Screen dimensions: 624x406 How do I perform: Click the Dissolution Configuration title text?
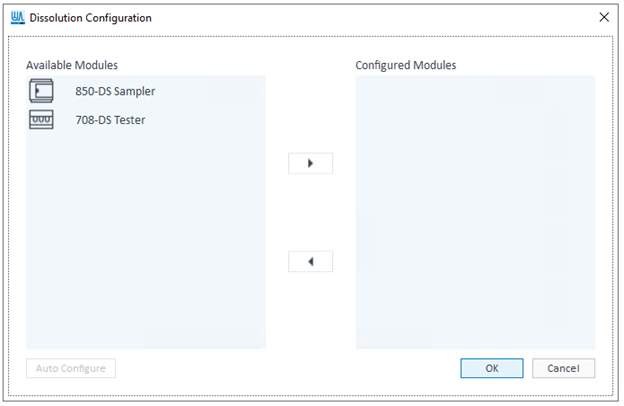[x=91, y=17]
